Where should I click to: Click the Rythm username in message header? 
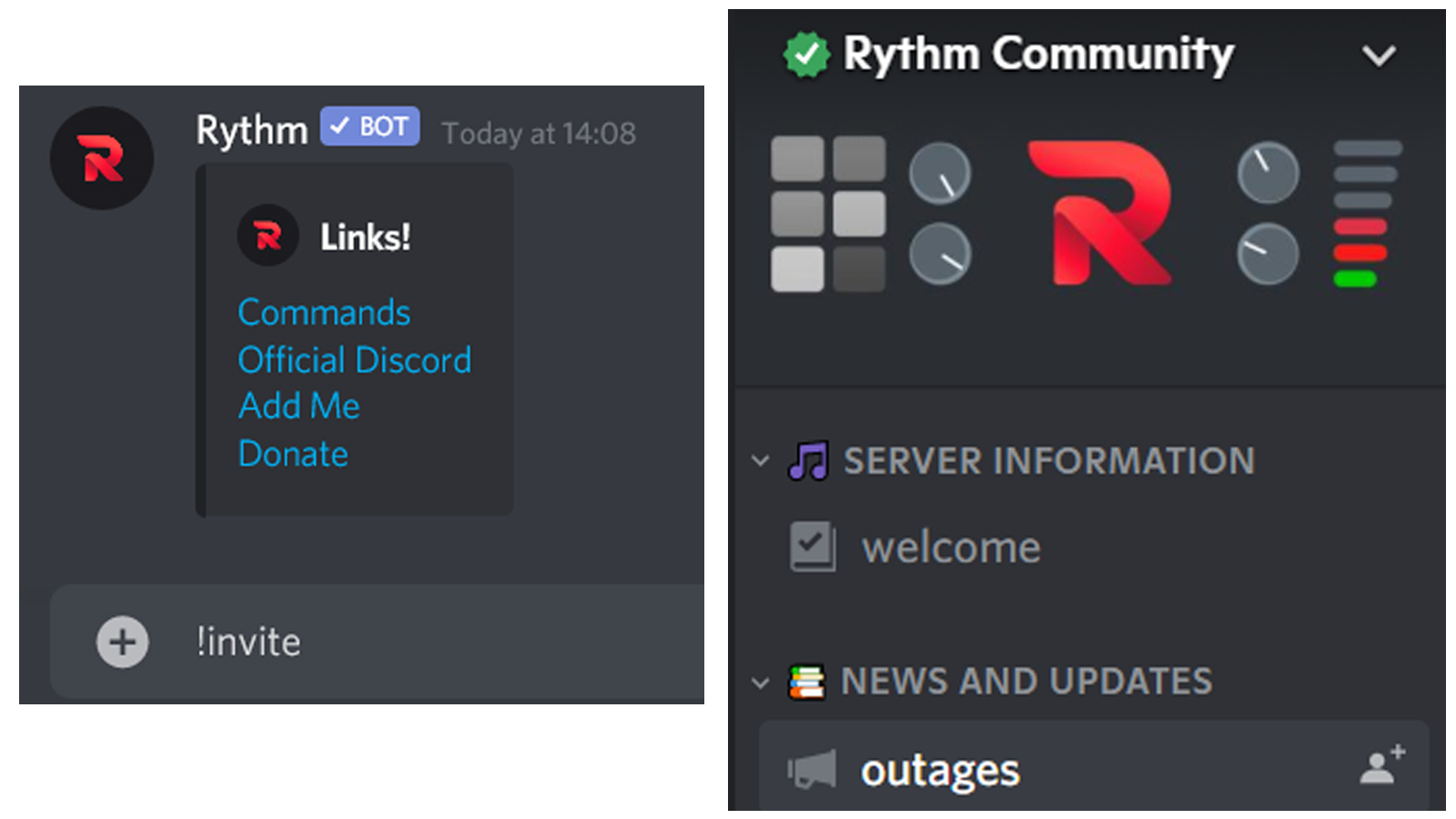[x=252, y=130]
